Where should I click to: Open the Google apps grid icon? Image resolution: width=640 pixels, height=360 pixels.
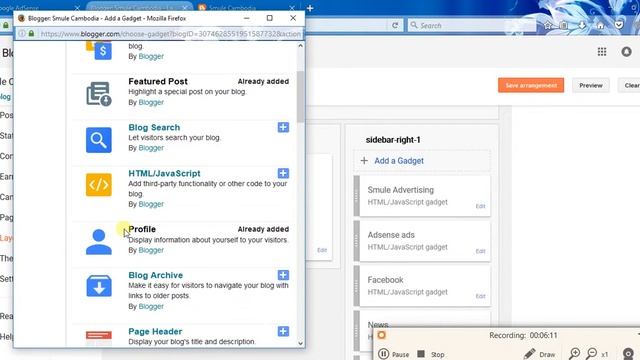click(602, 52)
